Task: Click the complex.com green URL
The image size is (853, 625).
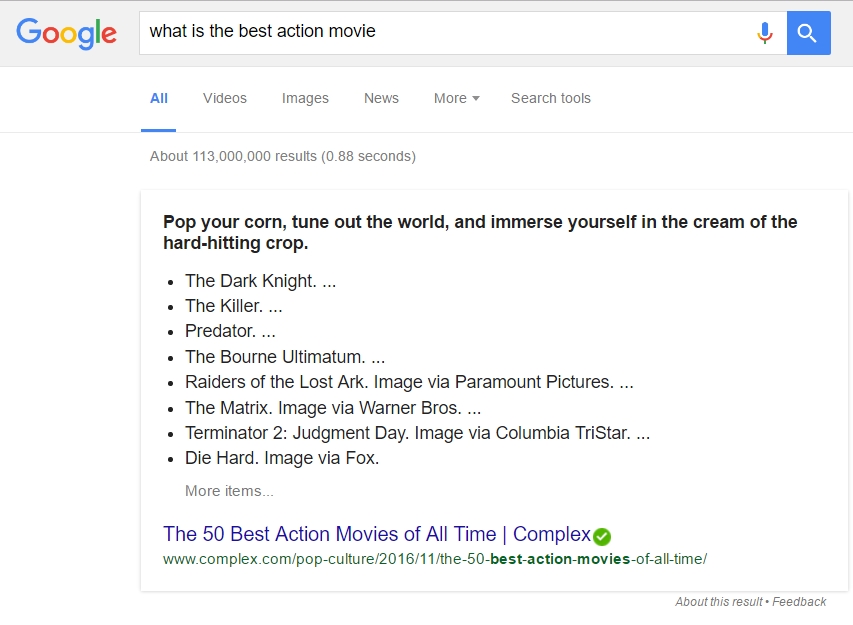Action: (435, 559)
